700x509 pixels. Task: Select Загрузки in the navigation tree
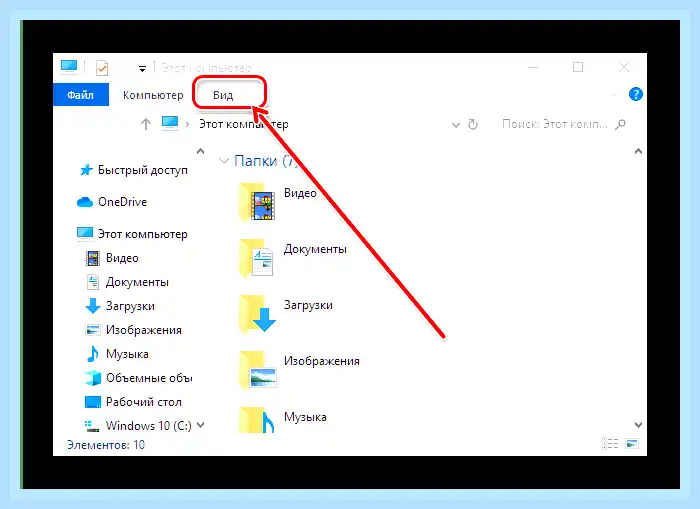point(130,306)
